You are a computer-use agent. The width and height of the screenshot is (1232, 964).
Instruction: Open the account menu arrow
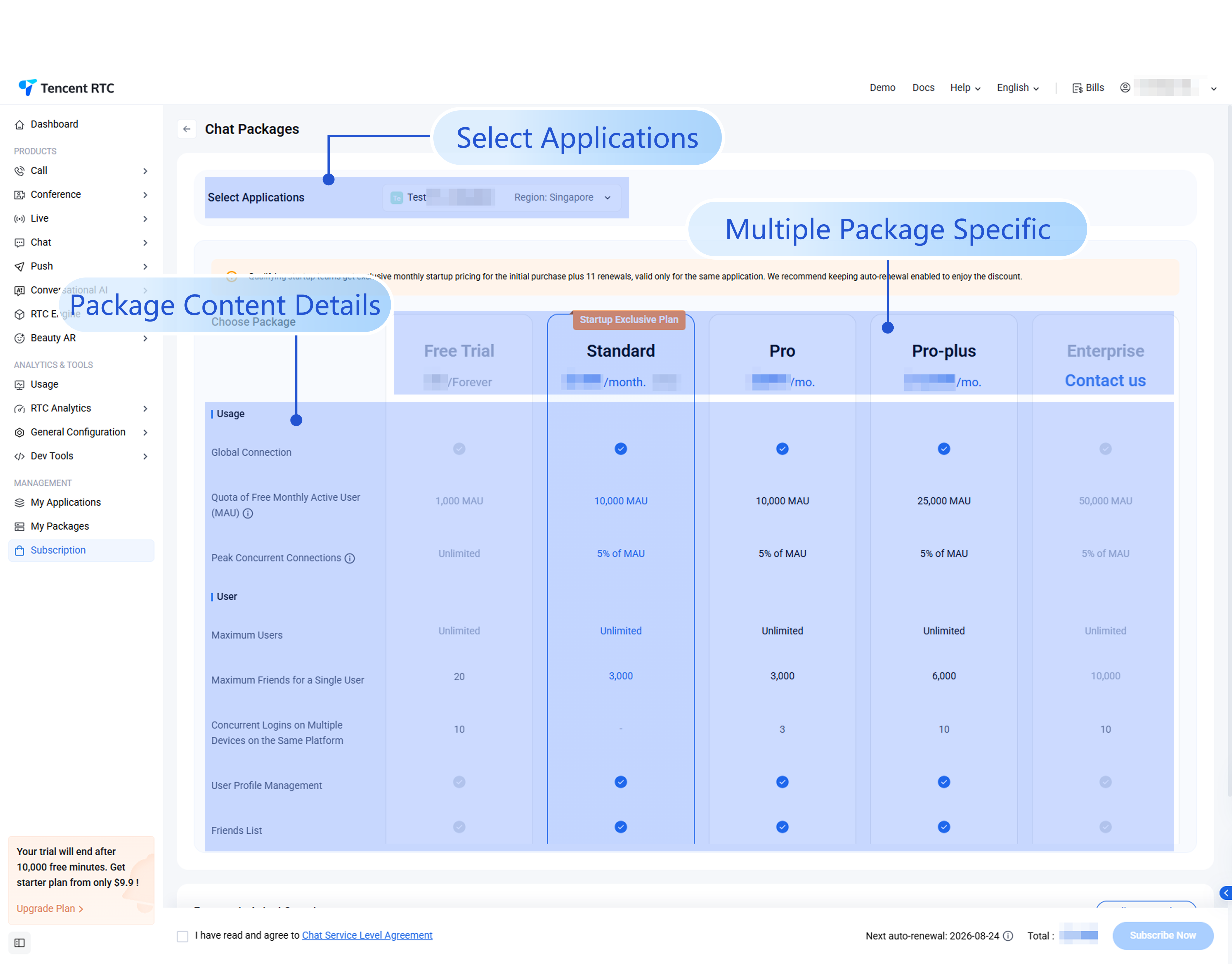tap(1214, 89)
